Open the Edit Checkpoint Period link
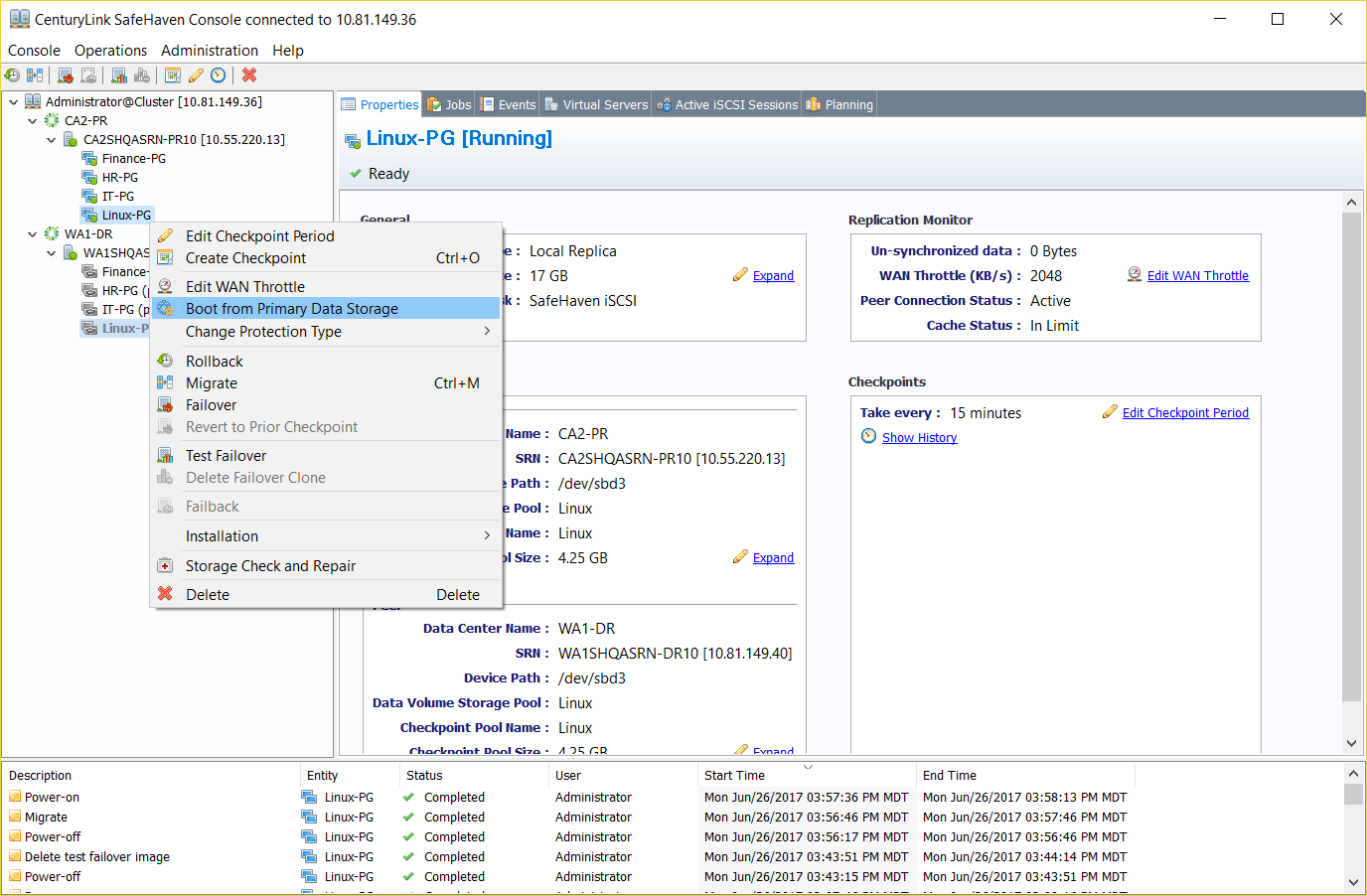This screenshot has width=1367, height=896. (1185, 412)
